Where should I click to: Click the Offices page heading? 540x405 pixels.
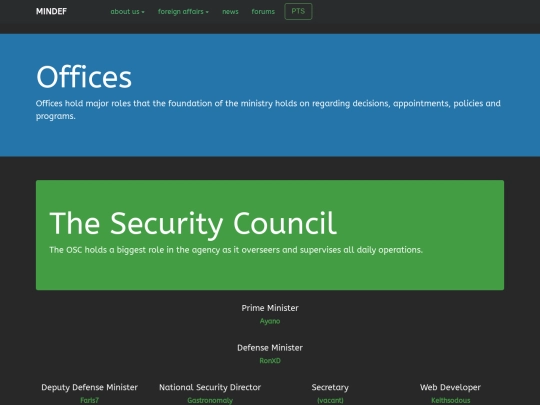84,77
